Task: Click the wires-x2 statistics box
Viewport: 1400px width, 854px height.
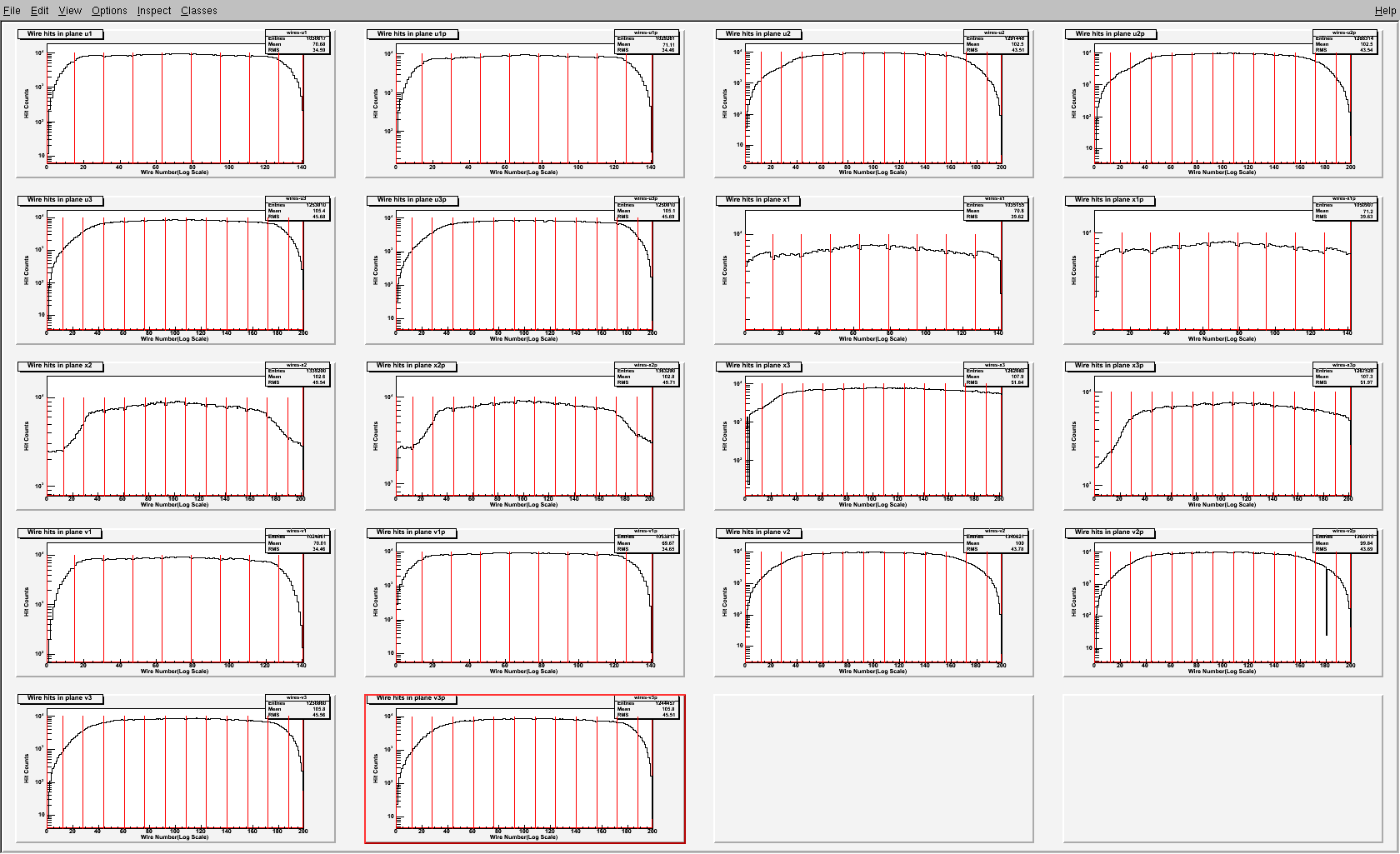Action: [x=297, y=374]
